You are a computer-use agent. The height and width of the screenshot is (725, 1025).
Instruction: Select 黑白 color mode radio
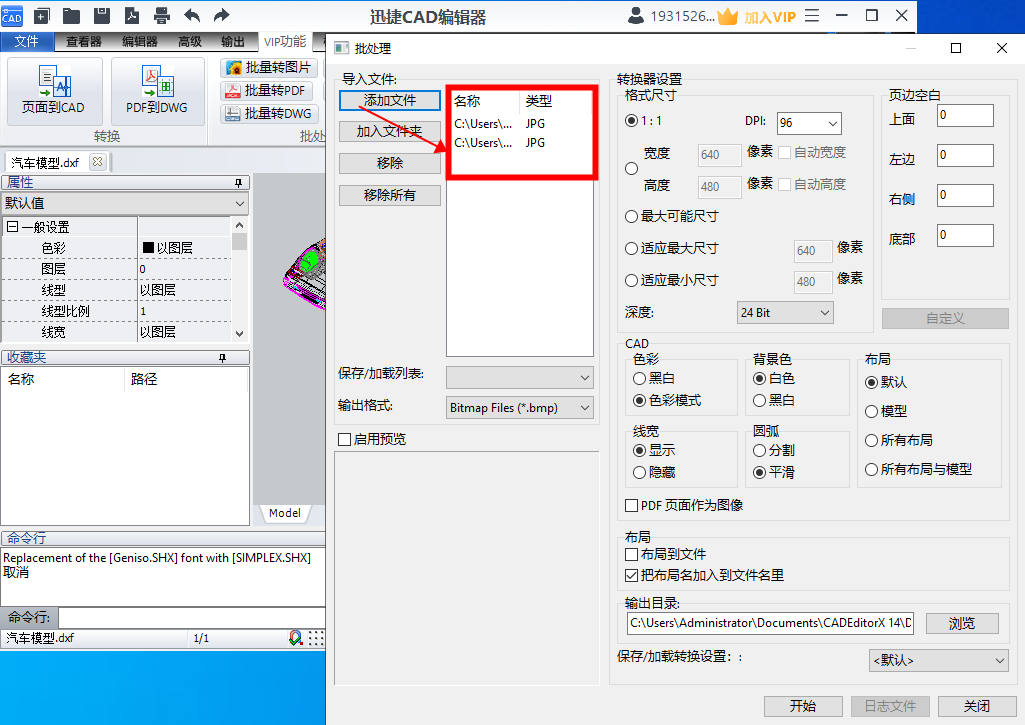[x=640, y=379]
